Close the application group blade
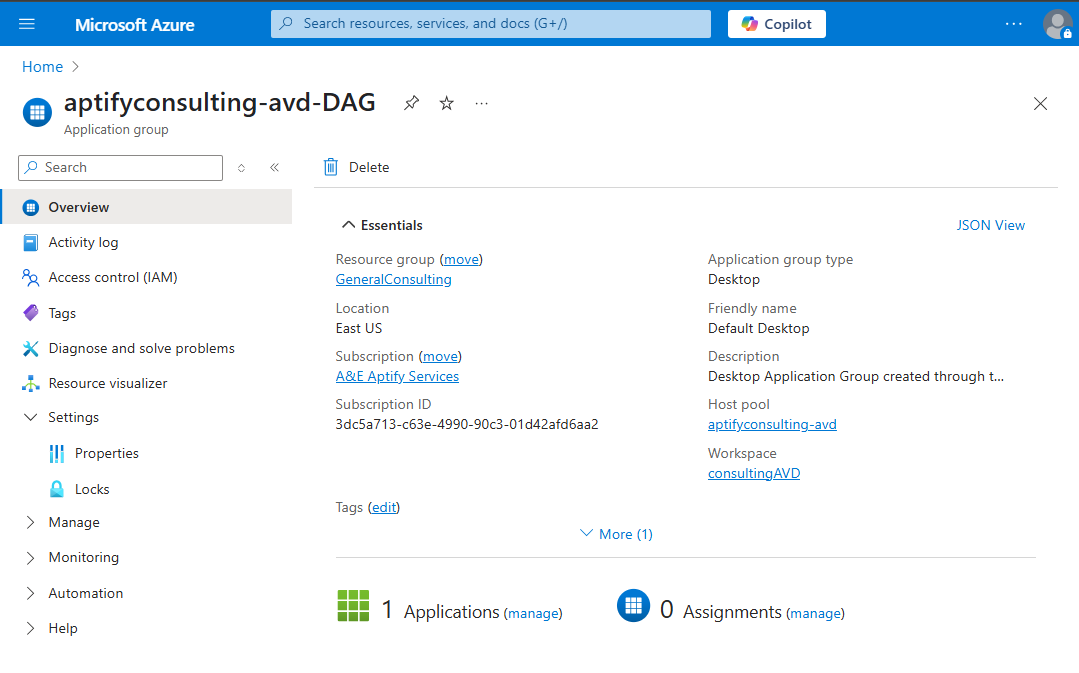 pyautogui.click(x=1040, y=103)
